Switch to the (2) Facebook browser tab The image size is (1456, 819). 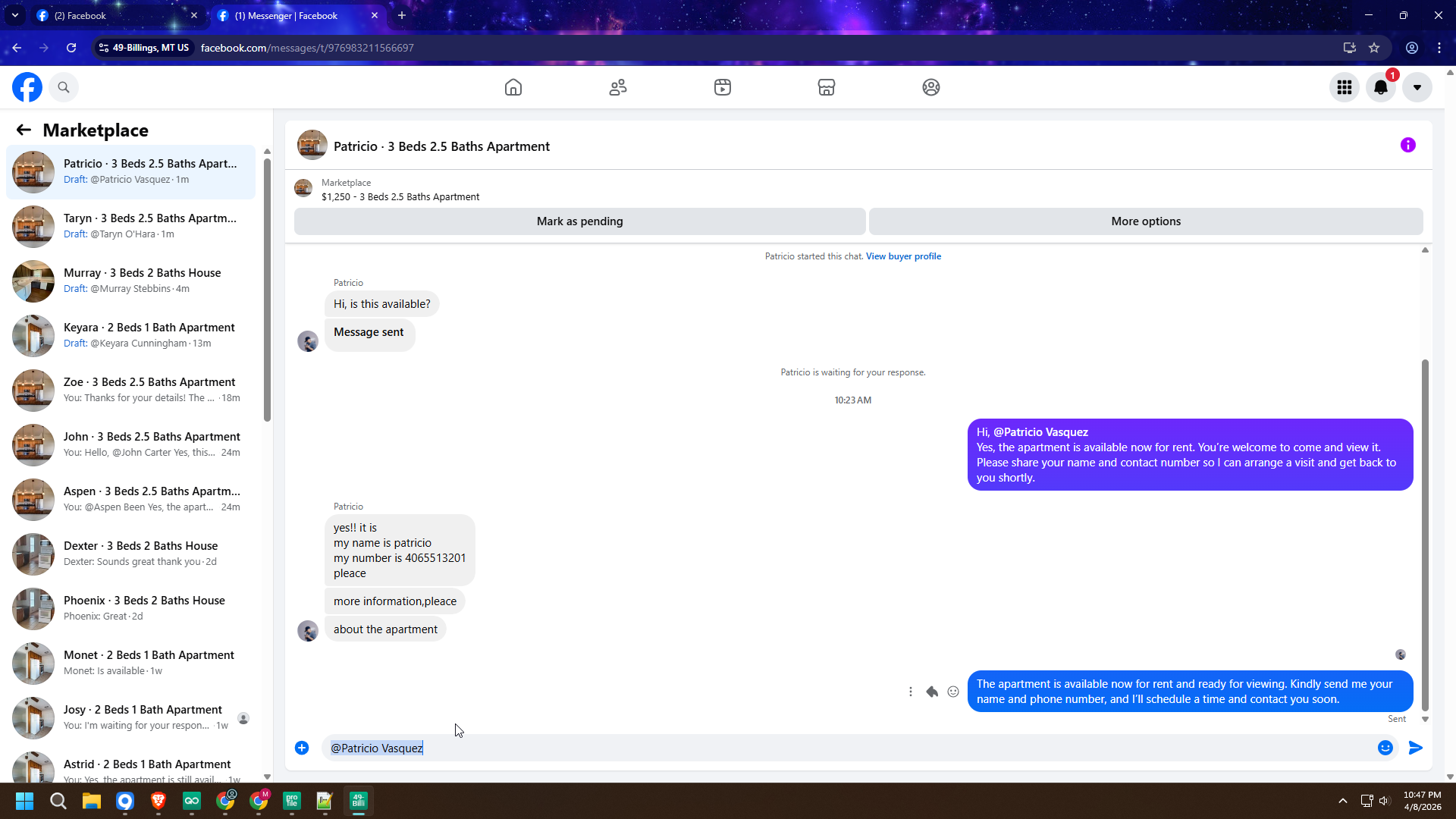(114, 15)
